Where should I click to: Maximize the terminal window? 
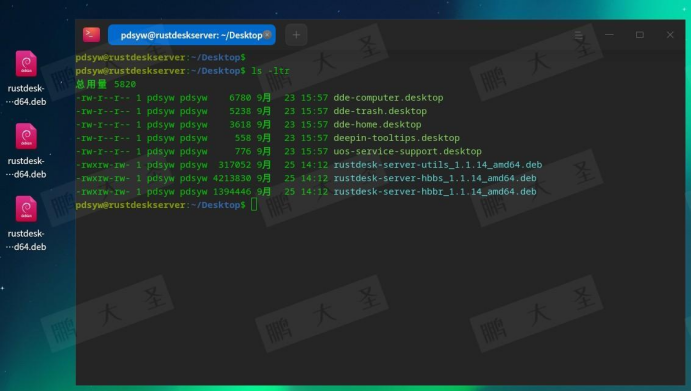coord(639,34)
